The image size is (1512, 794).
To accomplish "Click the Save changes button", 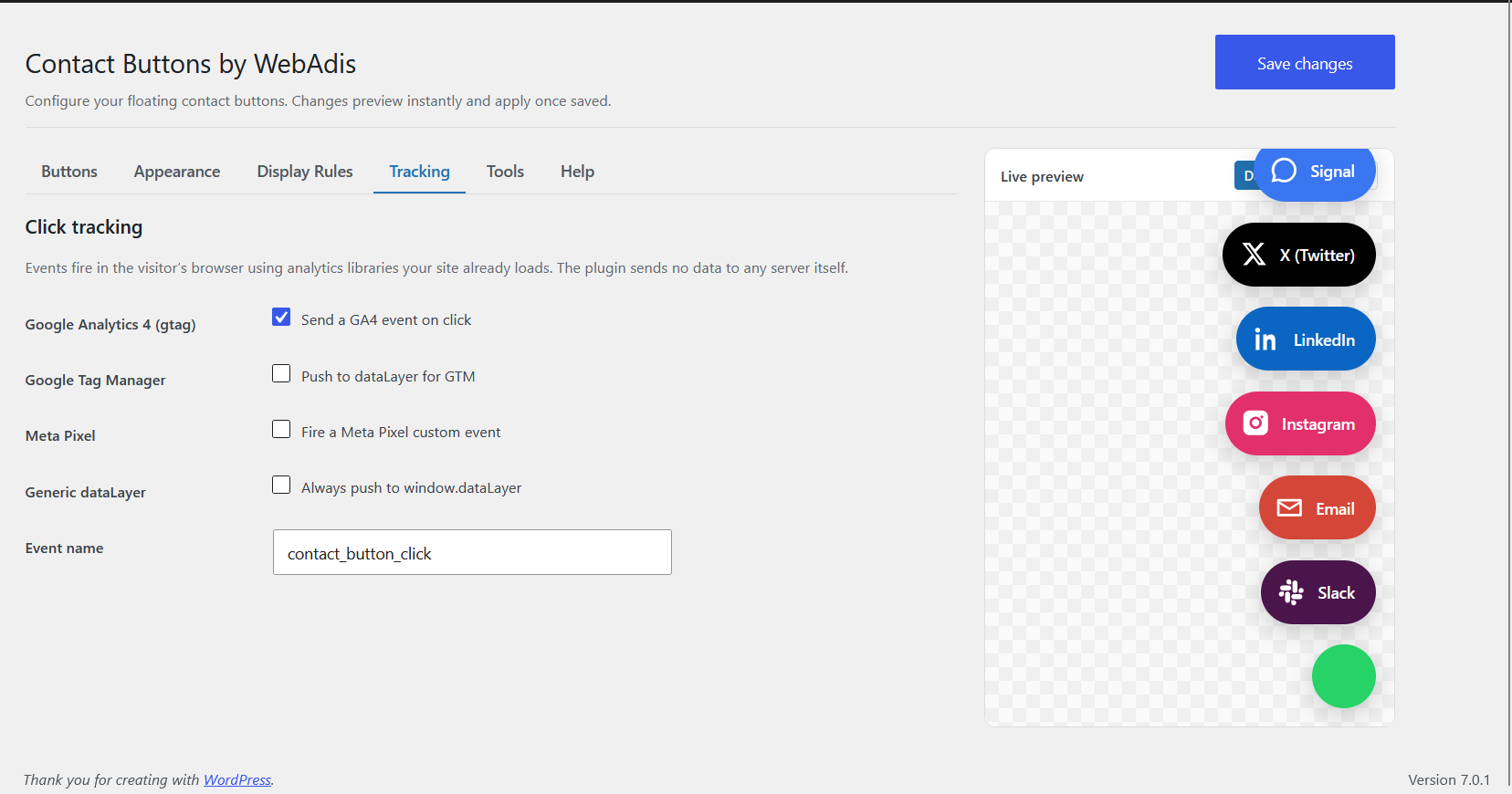I will [x=1305, y=62].
